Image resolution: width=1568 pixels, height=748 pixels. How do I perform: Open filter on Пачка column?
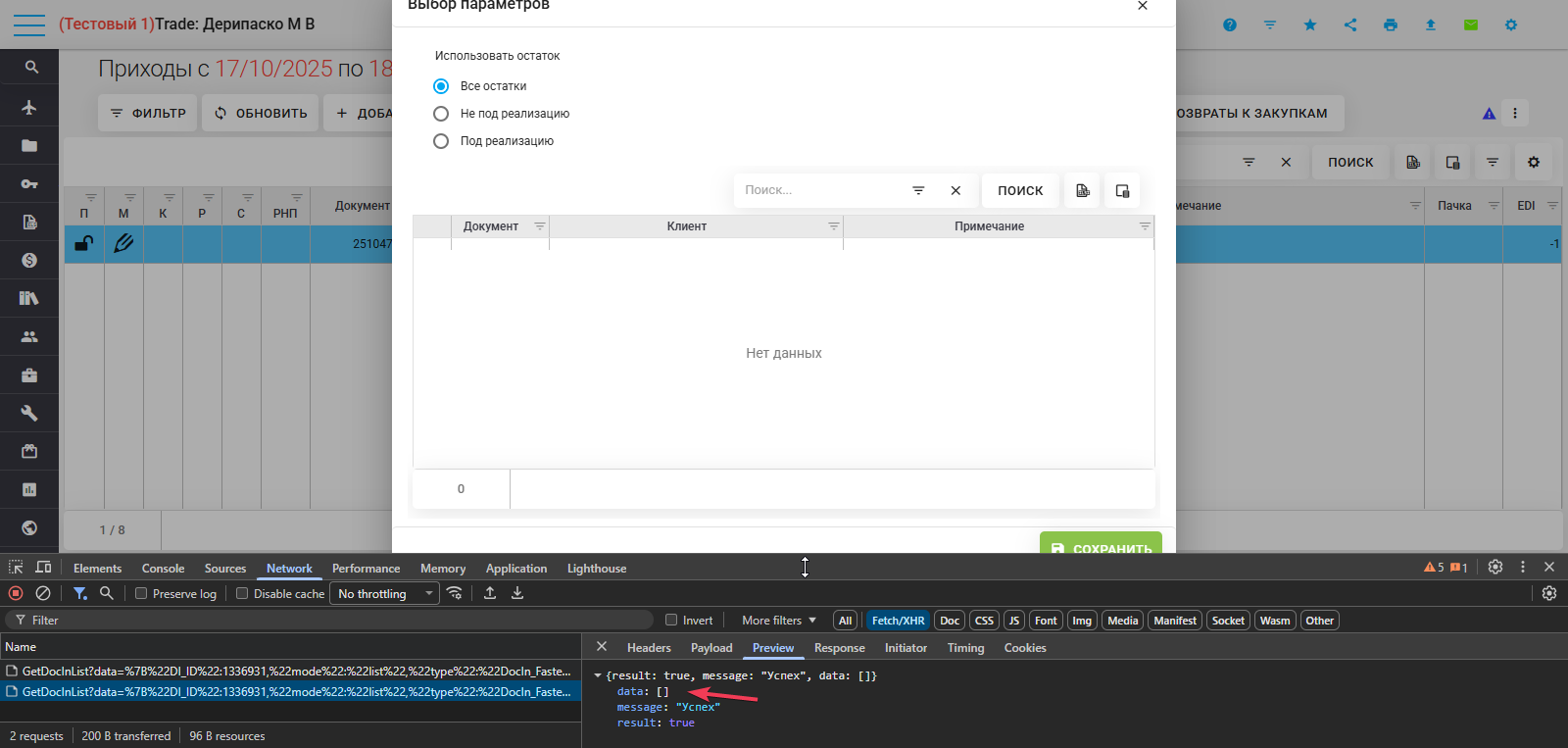pyautogui.click(x=1494, y=205)
